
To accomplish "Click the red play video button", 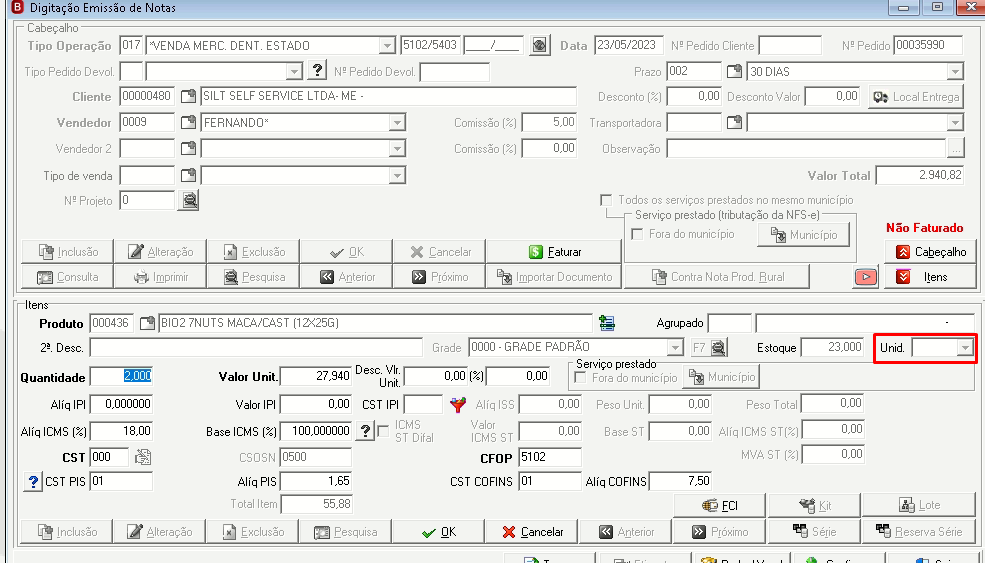I will [866, 276].
